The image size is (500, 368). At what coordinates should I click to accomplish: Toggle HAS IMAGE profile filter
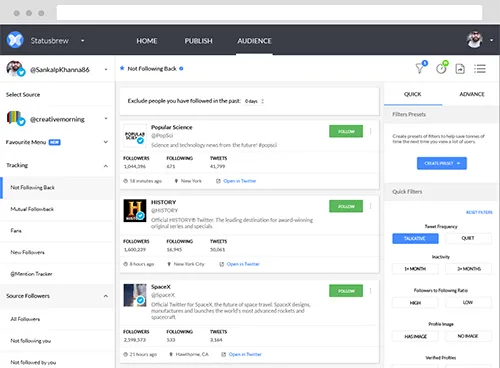pyautogui.click(x=415, y=336)
